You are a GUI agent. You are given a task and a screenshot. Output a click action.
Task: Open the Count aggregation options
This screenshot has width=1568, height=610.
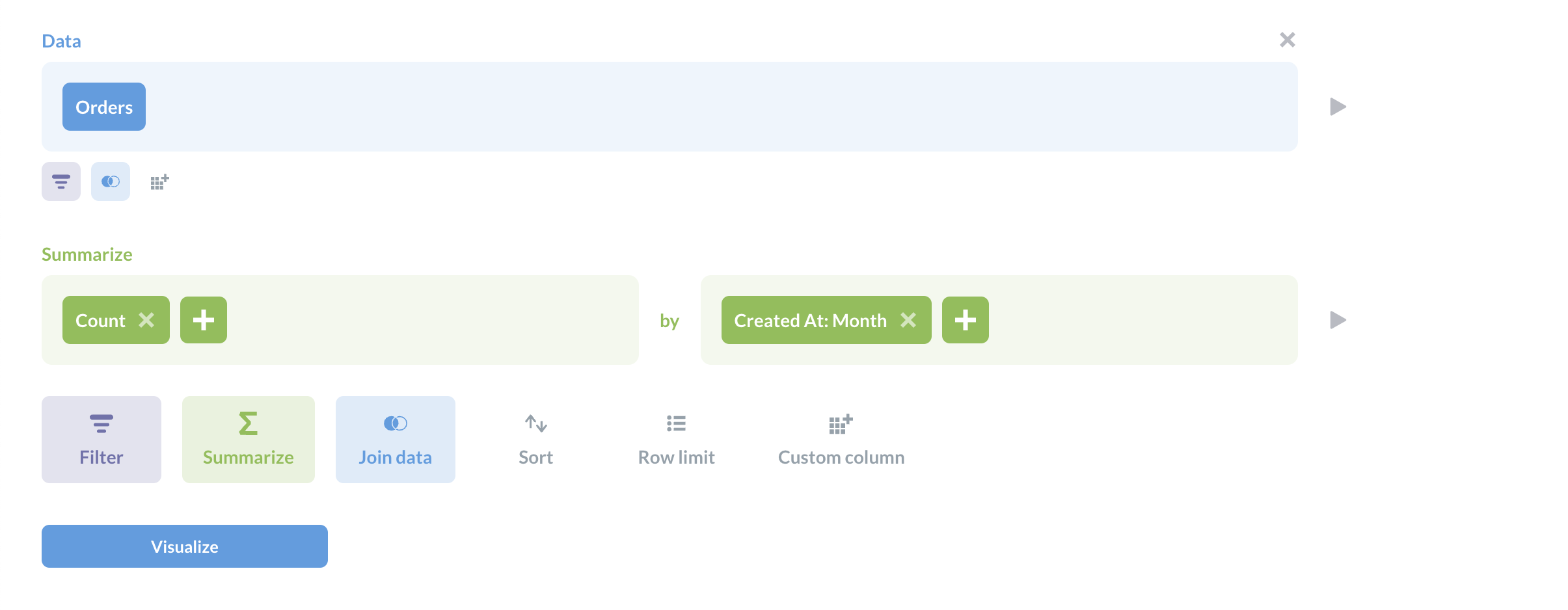click(x=101, y=319)
